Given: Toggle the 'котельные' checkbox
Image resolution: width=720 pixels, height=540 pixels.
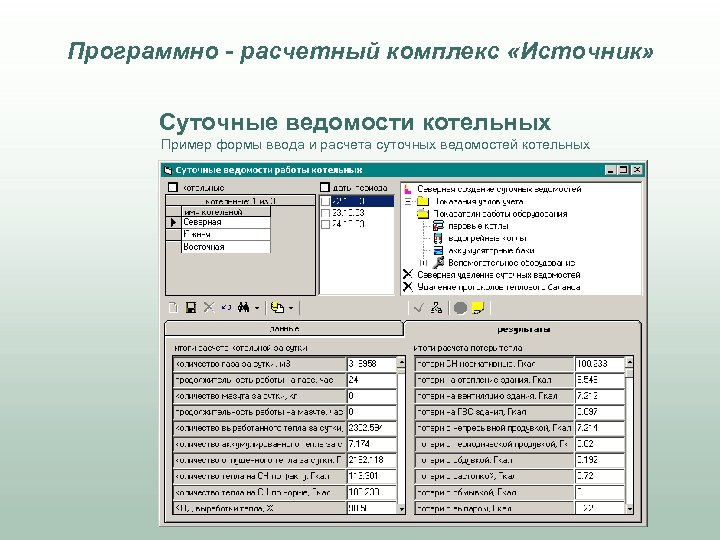Looking at the screenshot, I should click(x=173, y=187).
